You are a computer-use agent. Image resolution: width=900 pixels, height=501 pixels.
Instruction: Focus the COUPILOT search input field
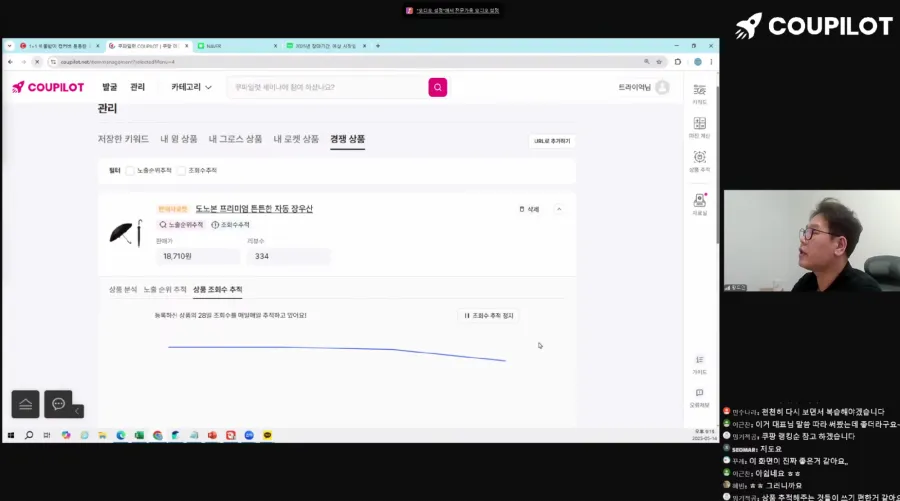(x=328, y=87)
